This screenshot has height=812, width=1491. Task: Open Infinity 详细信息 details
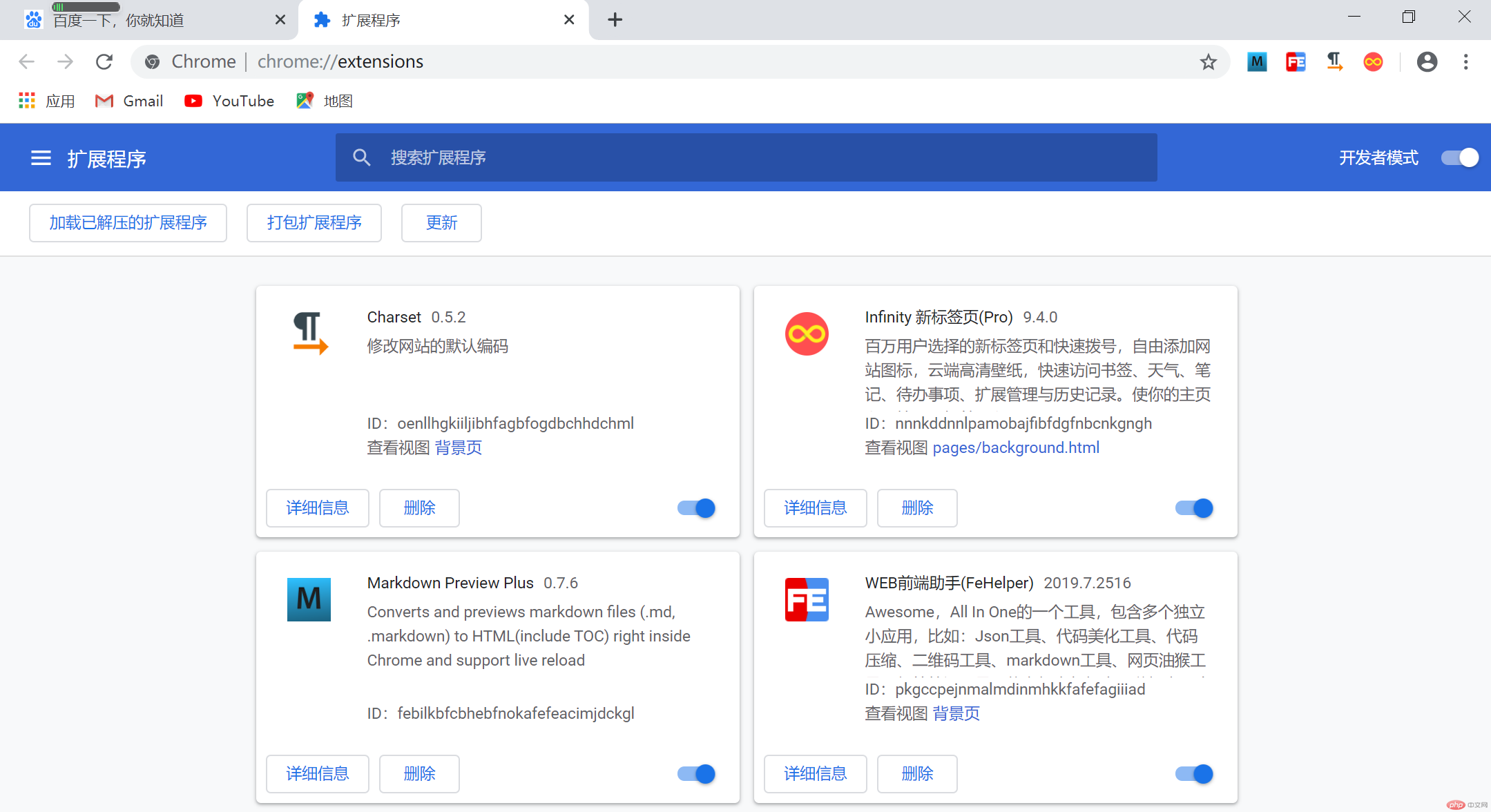(816, 508)
